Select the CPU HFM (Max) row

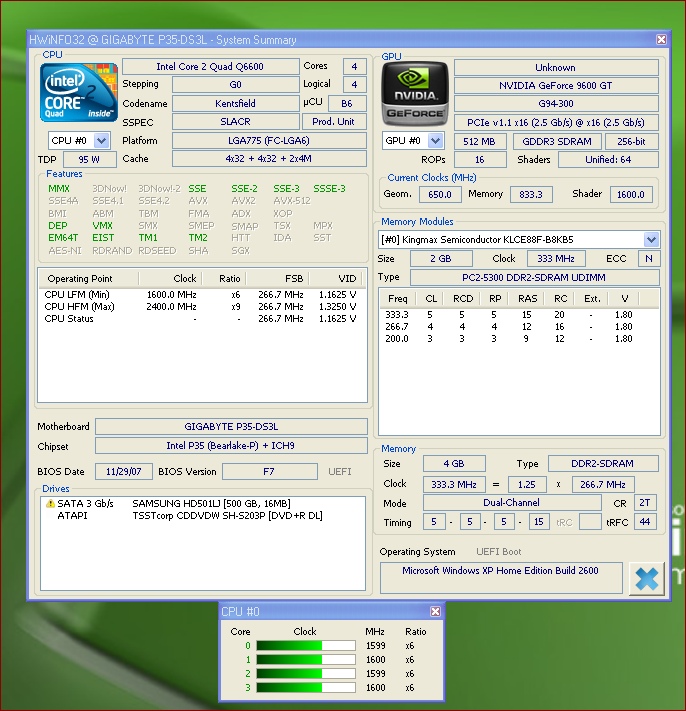(202, 307)
